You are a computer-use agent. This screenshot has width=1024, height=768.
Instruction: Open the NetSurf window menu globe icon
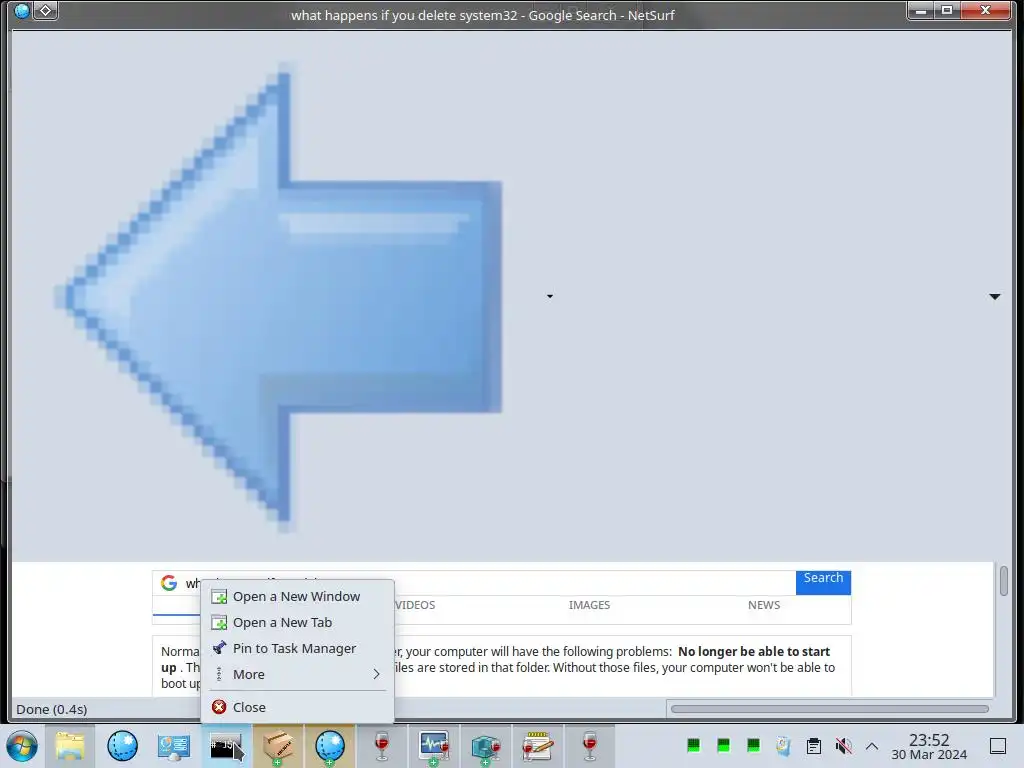(x=22, y=10)
